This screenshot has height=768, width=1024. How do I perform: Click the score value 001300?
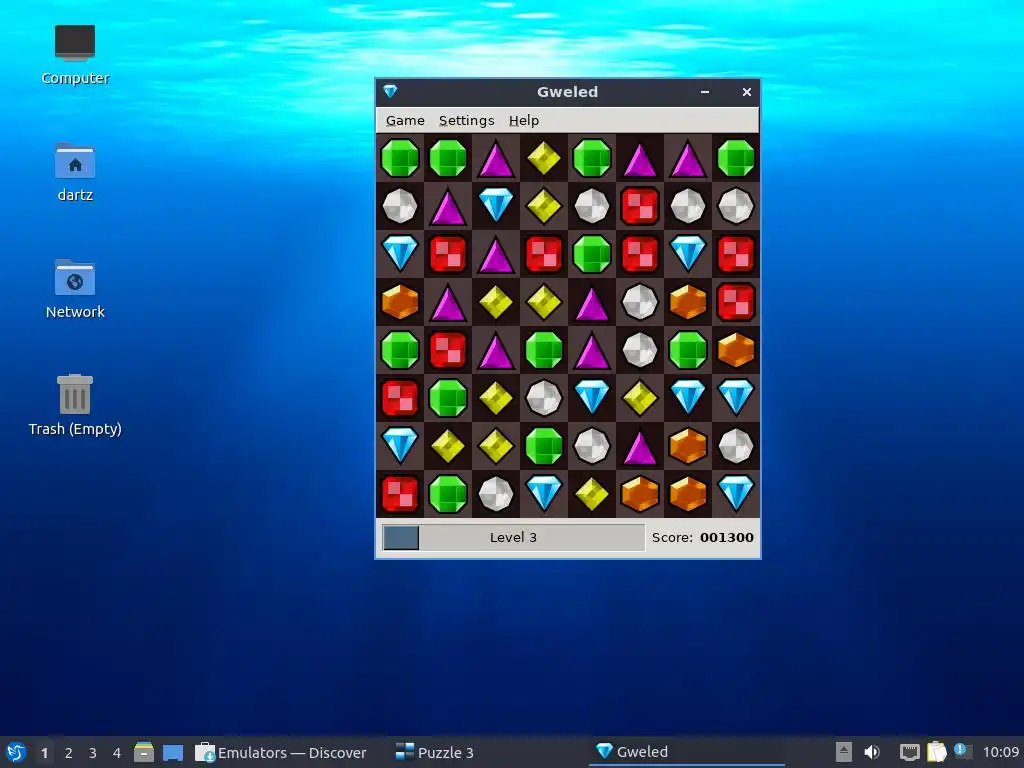[726, 537]
